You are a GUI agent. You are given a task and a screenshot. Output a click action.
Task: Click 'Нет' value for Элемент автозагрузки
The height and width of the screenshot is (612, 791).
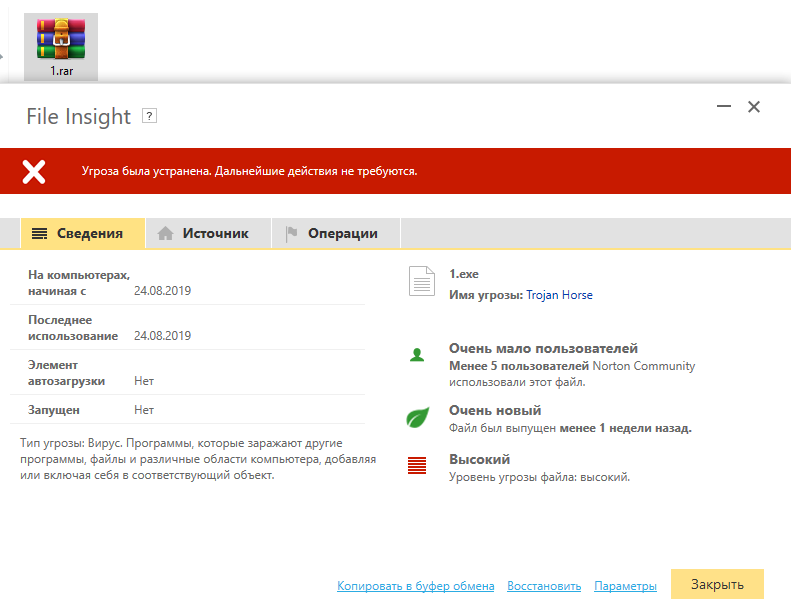click(144, 381)
